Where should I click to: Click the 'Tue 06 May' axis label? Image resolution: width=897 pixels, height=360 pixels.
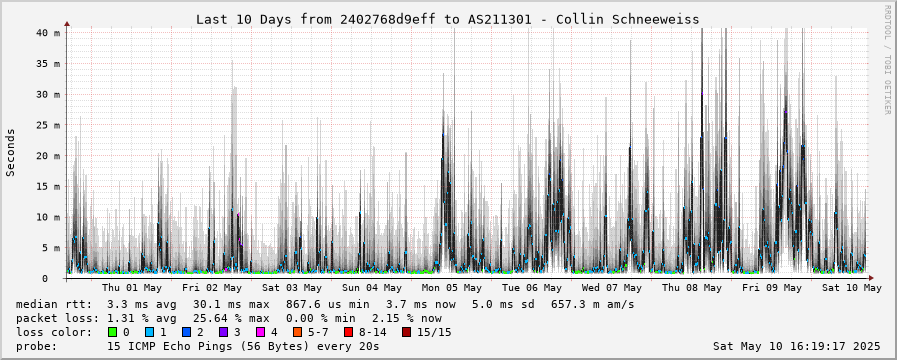click(532, 288)
